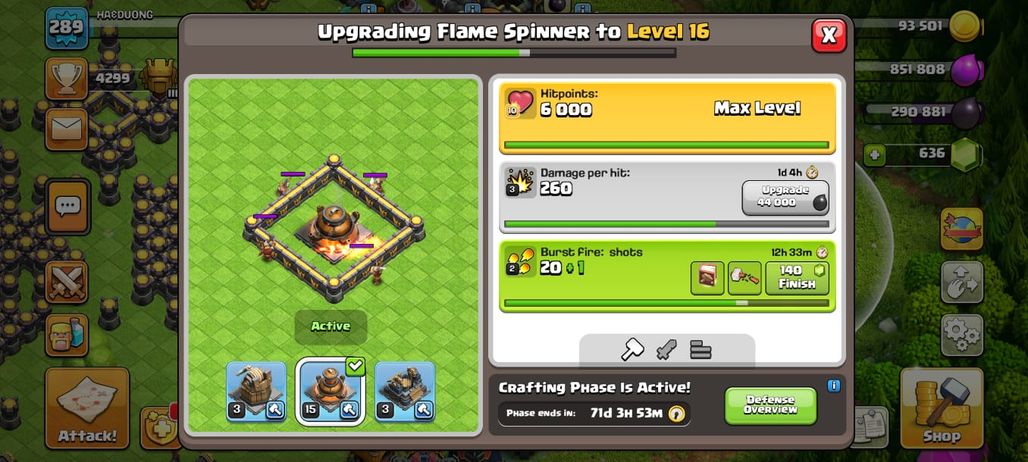
Task: Click the info icon near Defense Overview
Action: pos(833,385)
